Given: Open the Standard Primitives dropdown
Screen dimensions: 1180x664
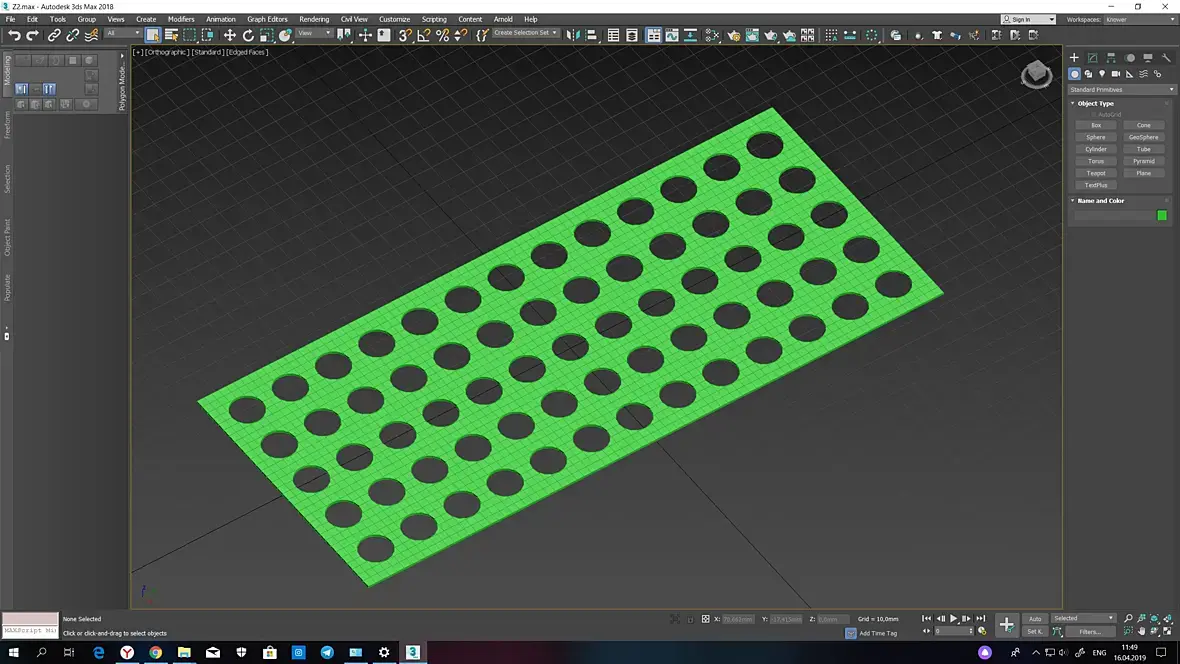Looking at the screenshot, I should click(x=1121, y=90).
